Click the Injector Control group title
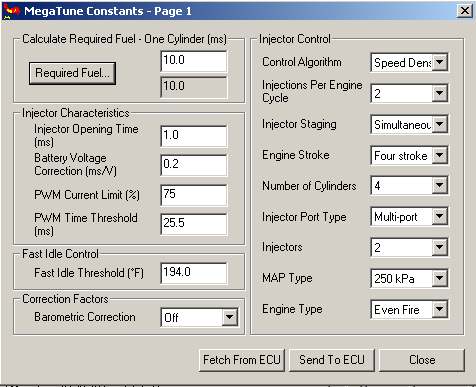This screenshot has height=387, width=476. coord(295,39)
